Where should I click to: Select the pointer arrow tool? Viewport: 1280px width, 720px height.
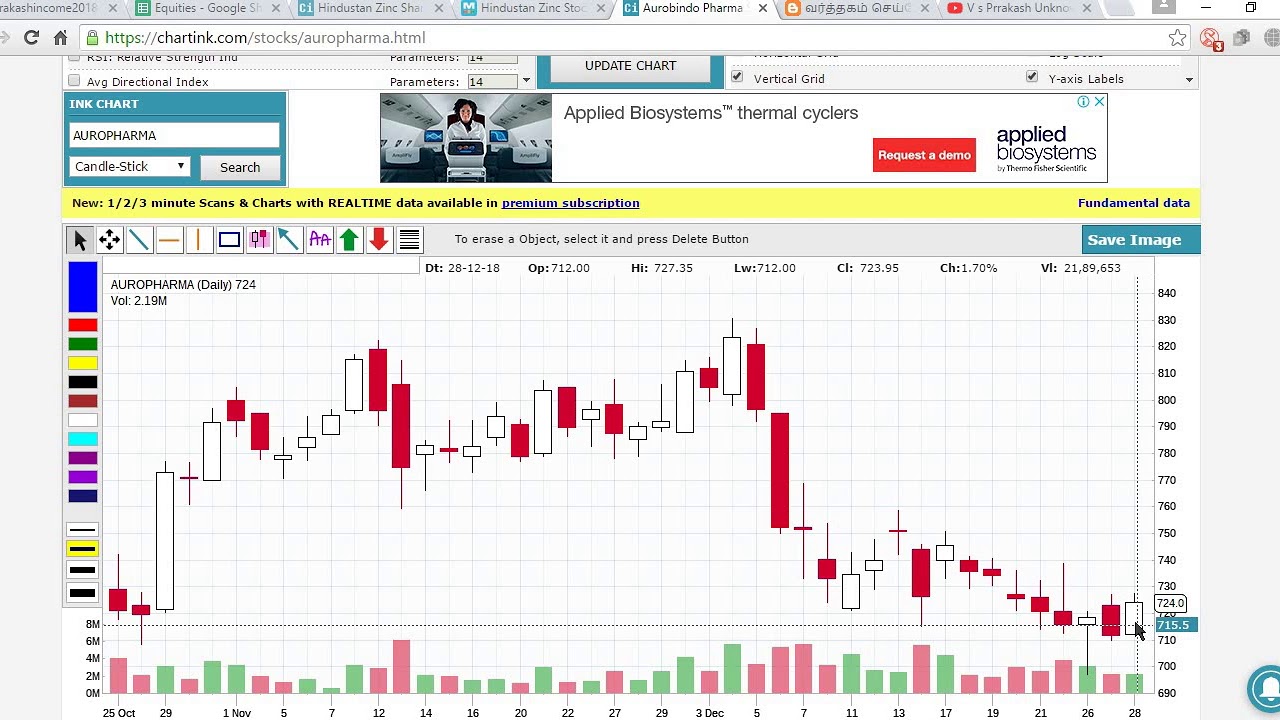80,240
